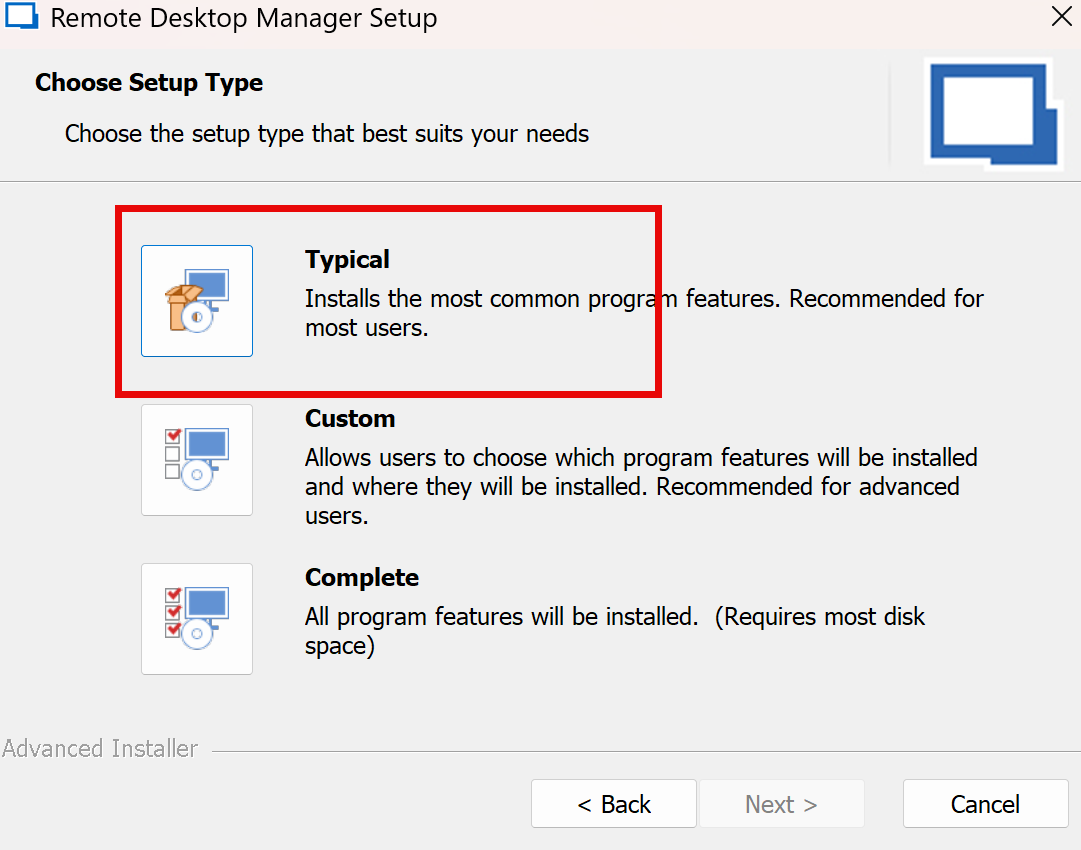Click the Custom option description paragraph
Screen dimensions: 1081x850
pos(640,487)
